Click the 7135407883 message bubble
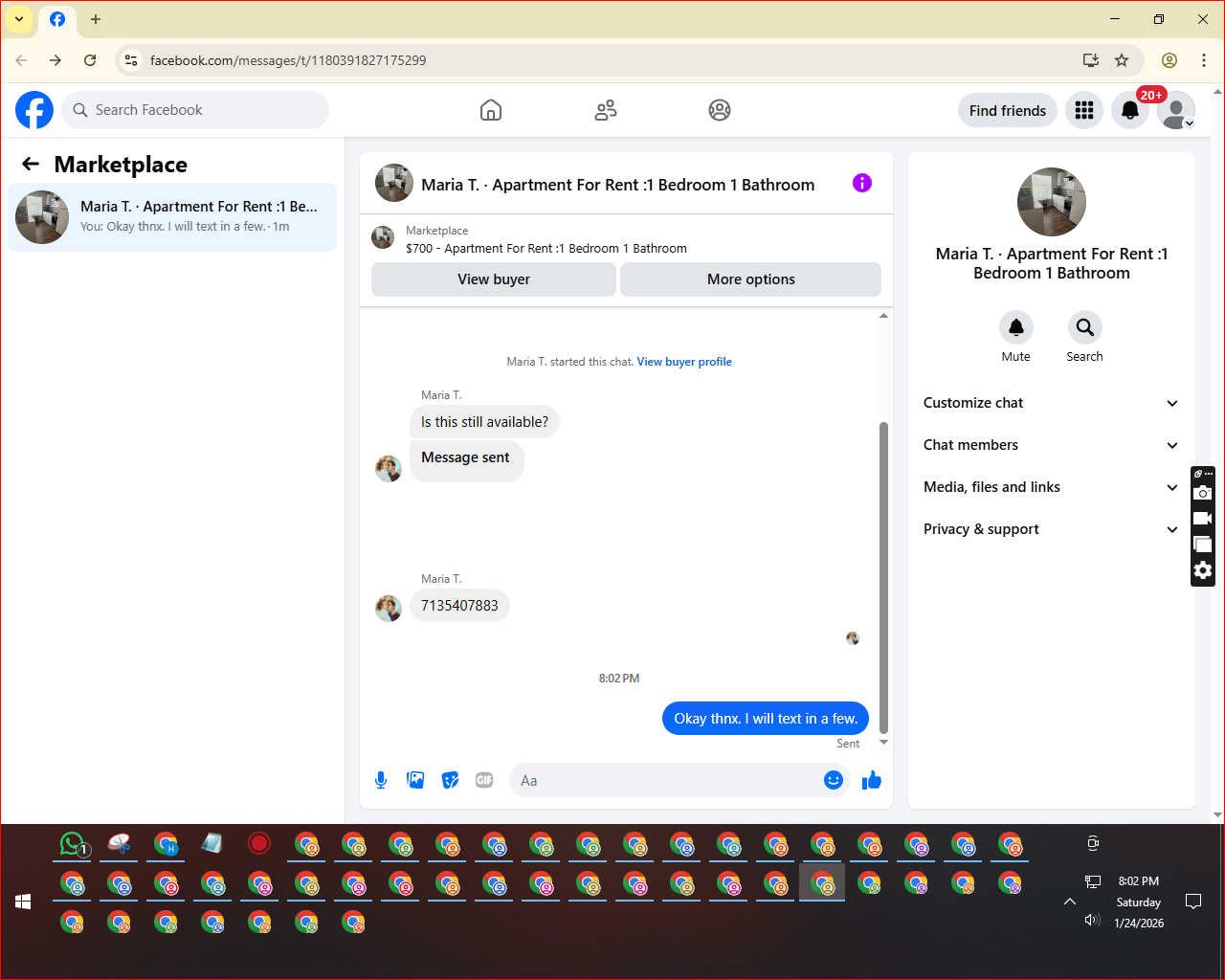1225x980 pixels. [459, 606]
